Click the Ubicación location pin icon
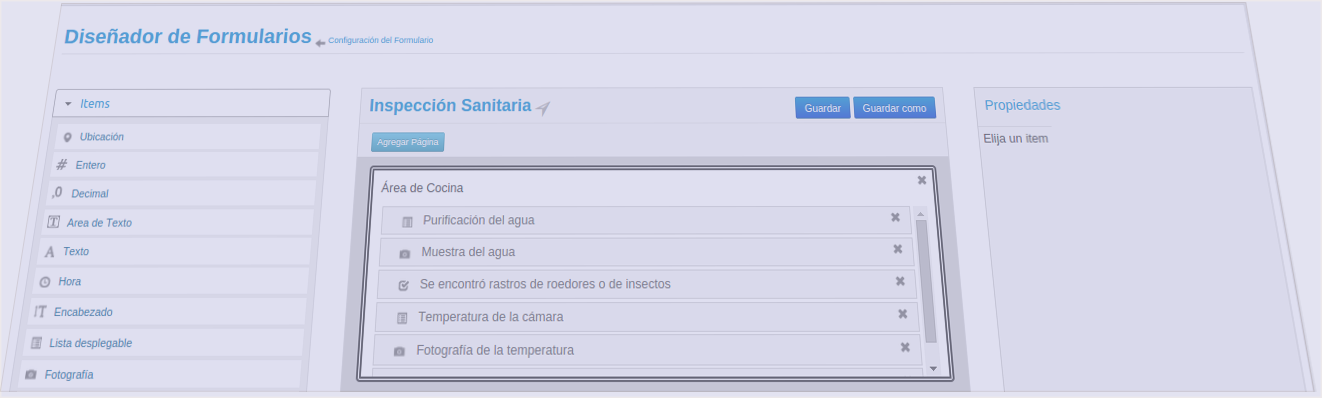The image size is (1322, 398). [67, 137]
